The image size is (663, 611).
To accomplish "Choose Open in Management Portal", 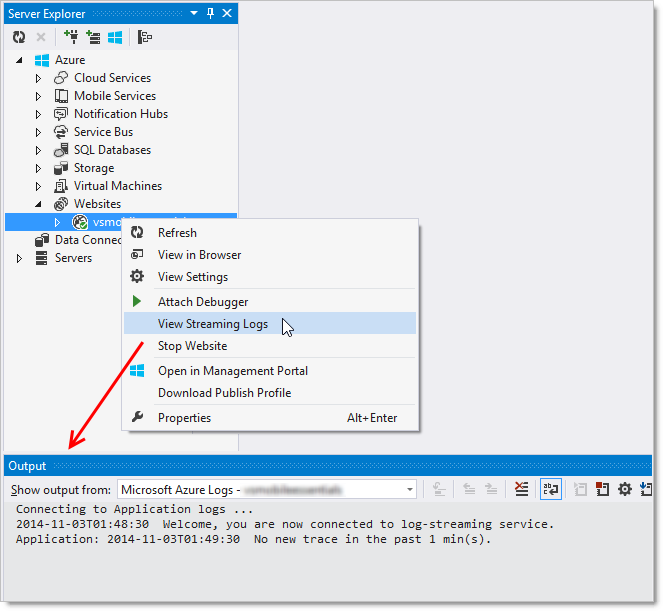I will (270, 371).
